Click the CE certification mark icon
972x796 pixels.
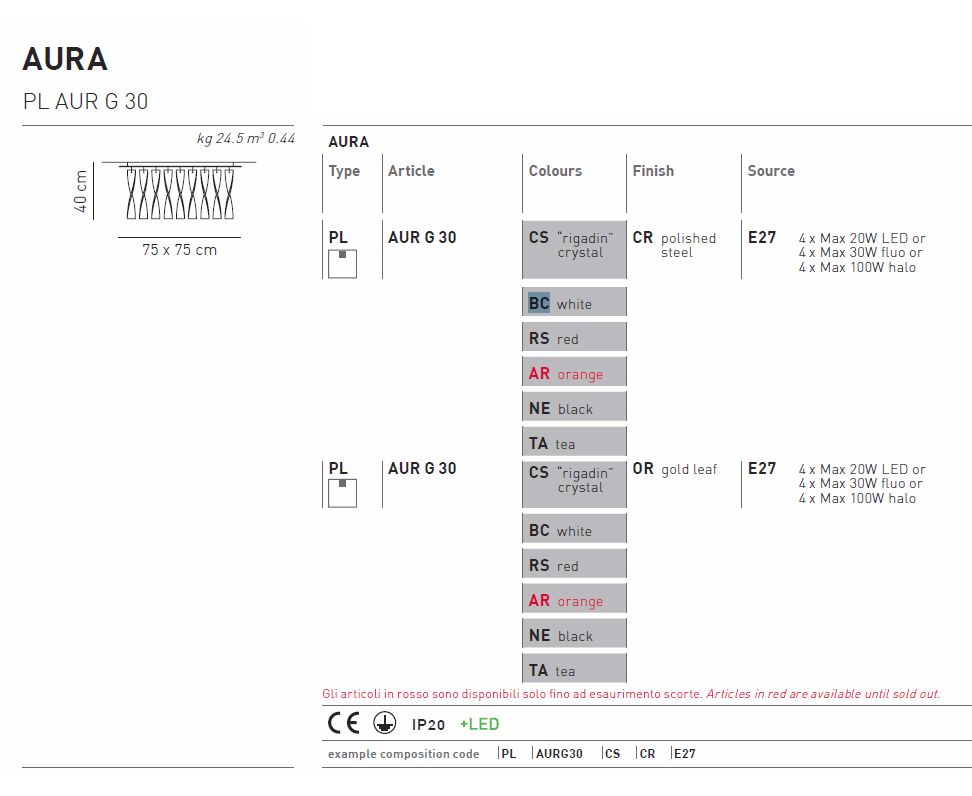coord(343,723)
